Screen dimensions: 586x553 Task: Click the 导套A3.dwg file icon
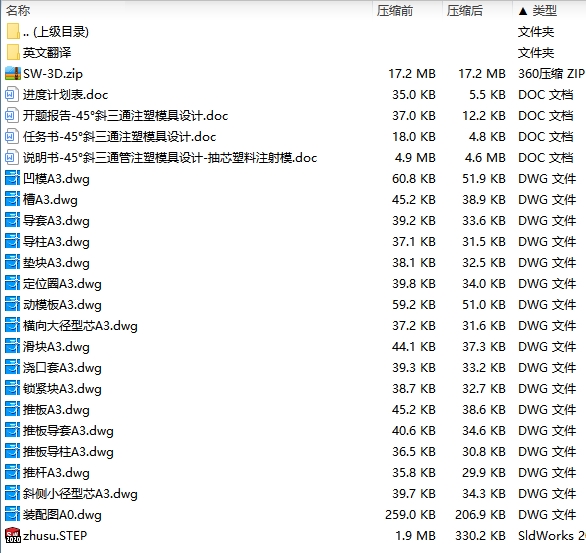click(x=12, y=220)
